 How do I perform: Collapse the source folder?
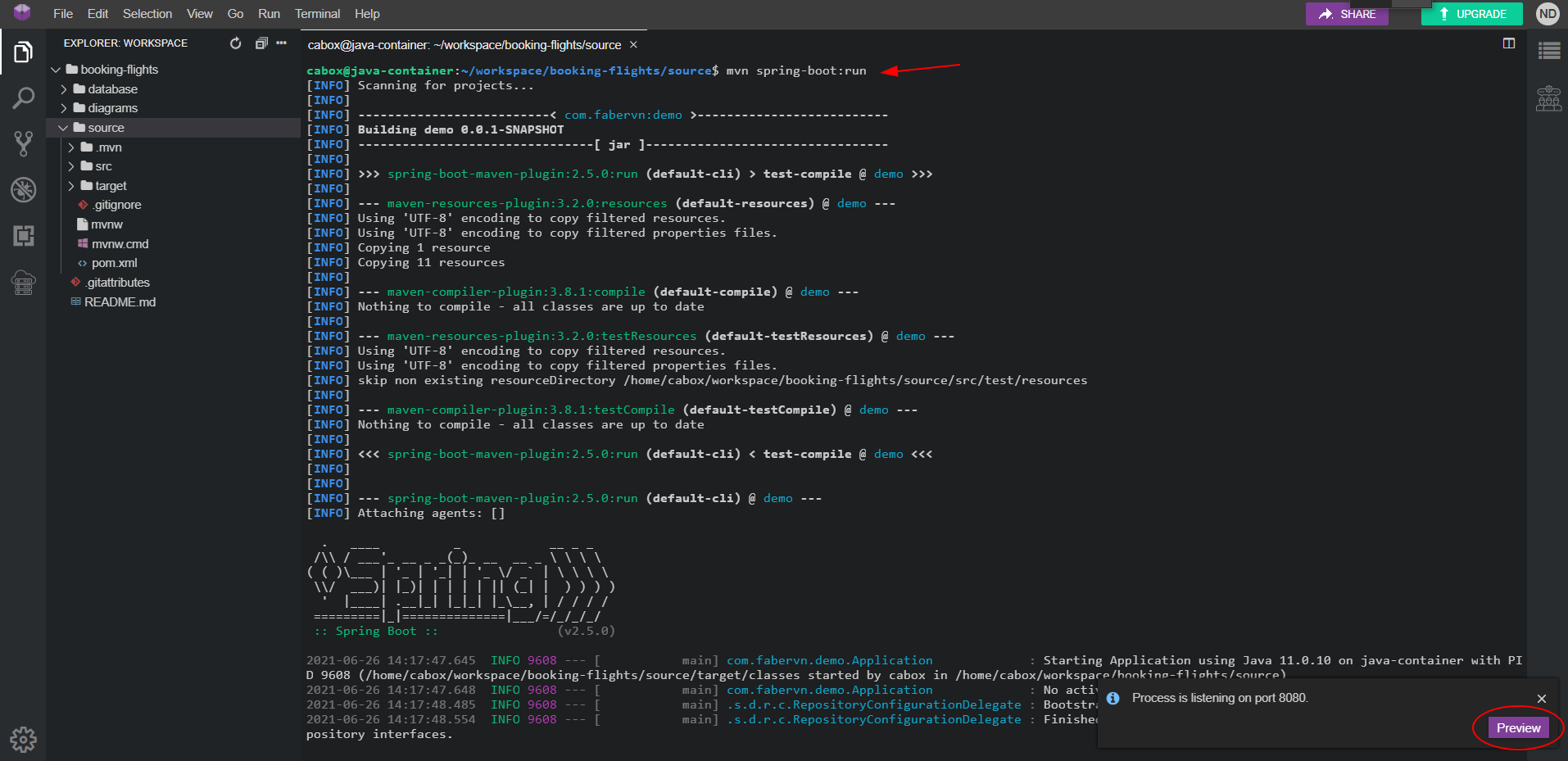(x=63, y=128)
